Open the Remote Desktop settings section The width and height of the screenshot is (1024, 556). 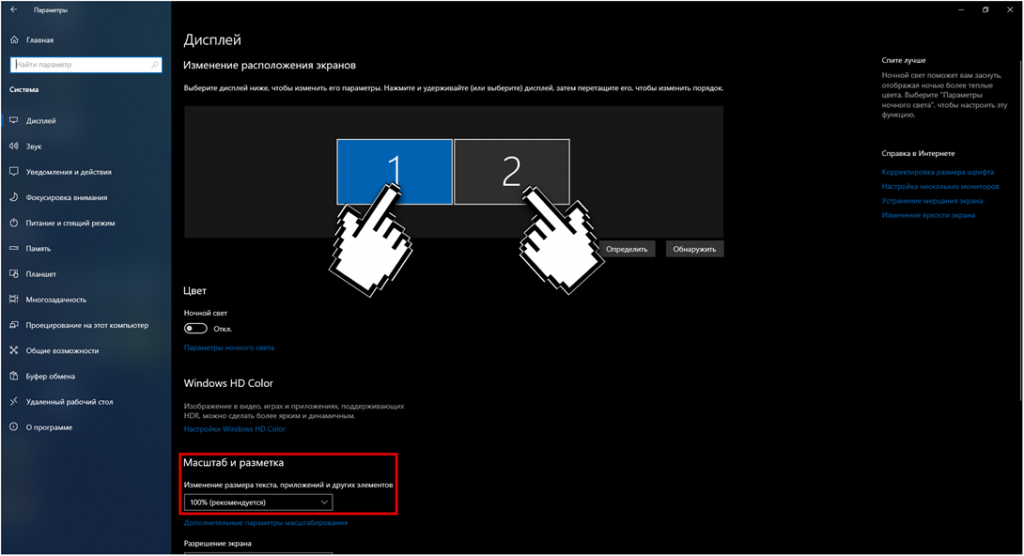pos(69,401)
